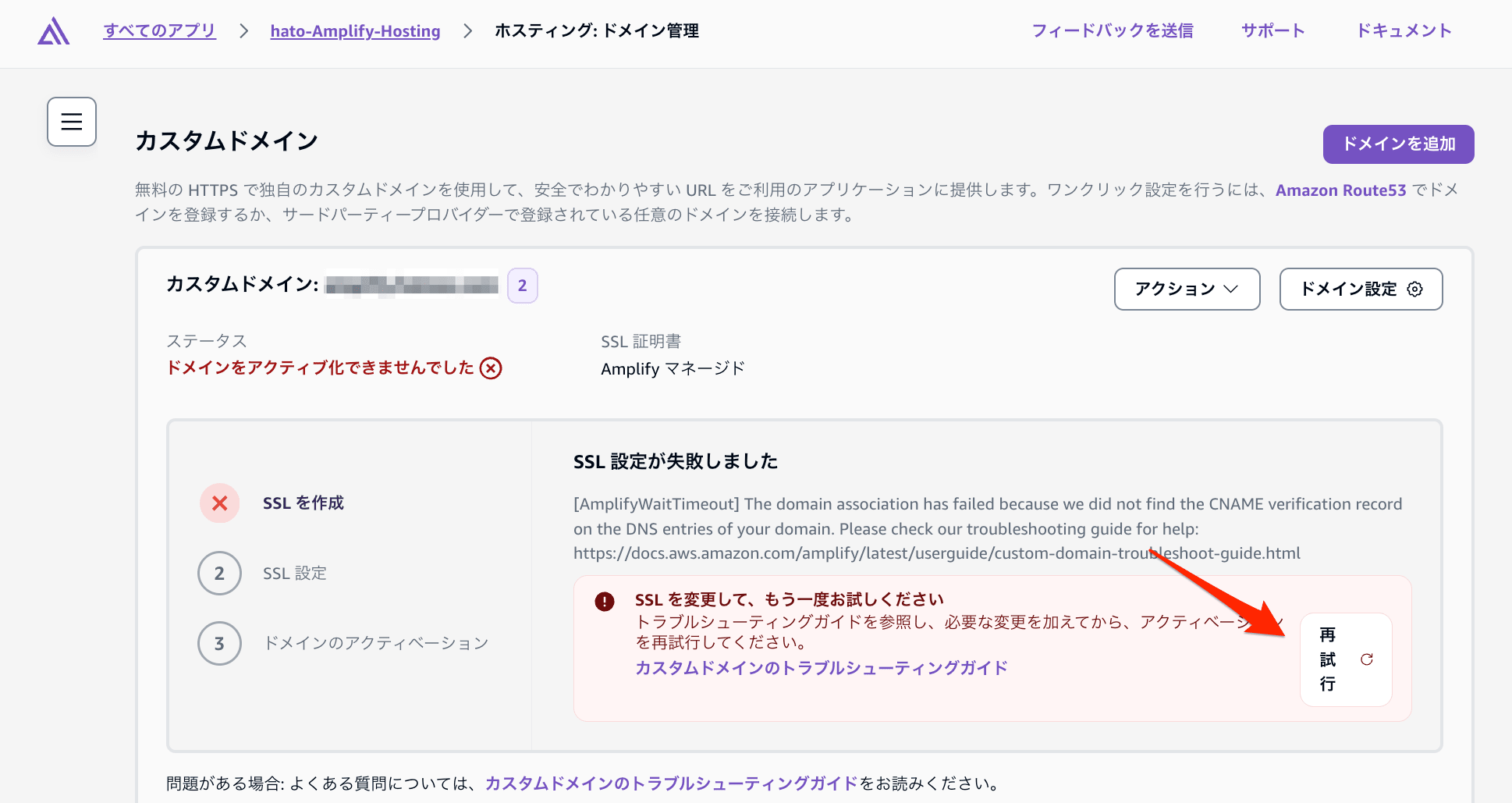Click the docs.aws.amazon.com troubleshoot URL text

937,553
